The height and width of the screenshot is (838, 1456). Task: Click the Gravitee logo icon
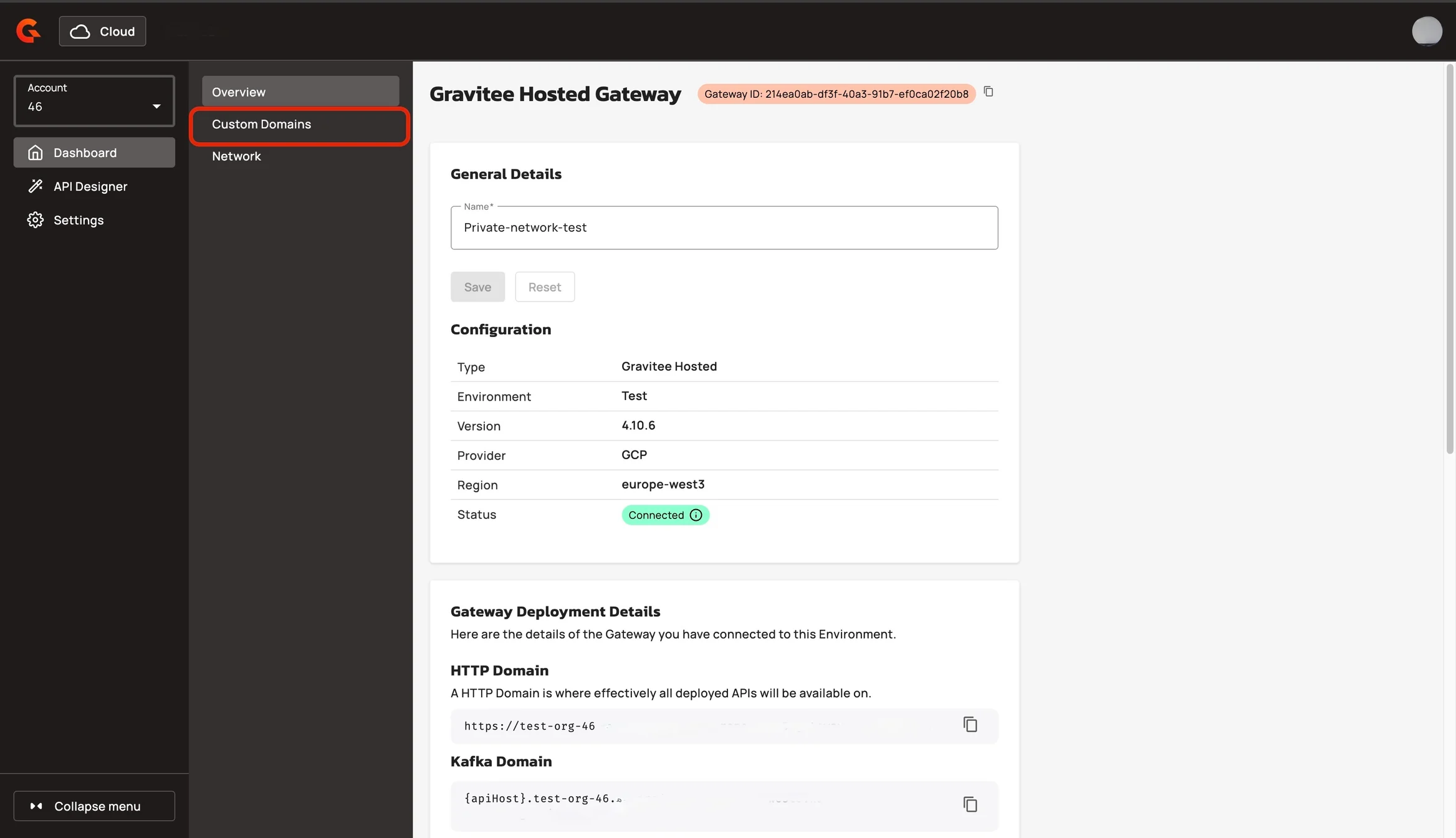[28, 31]
